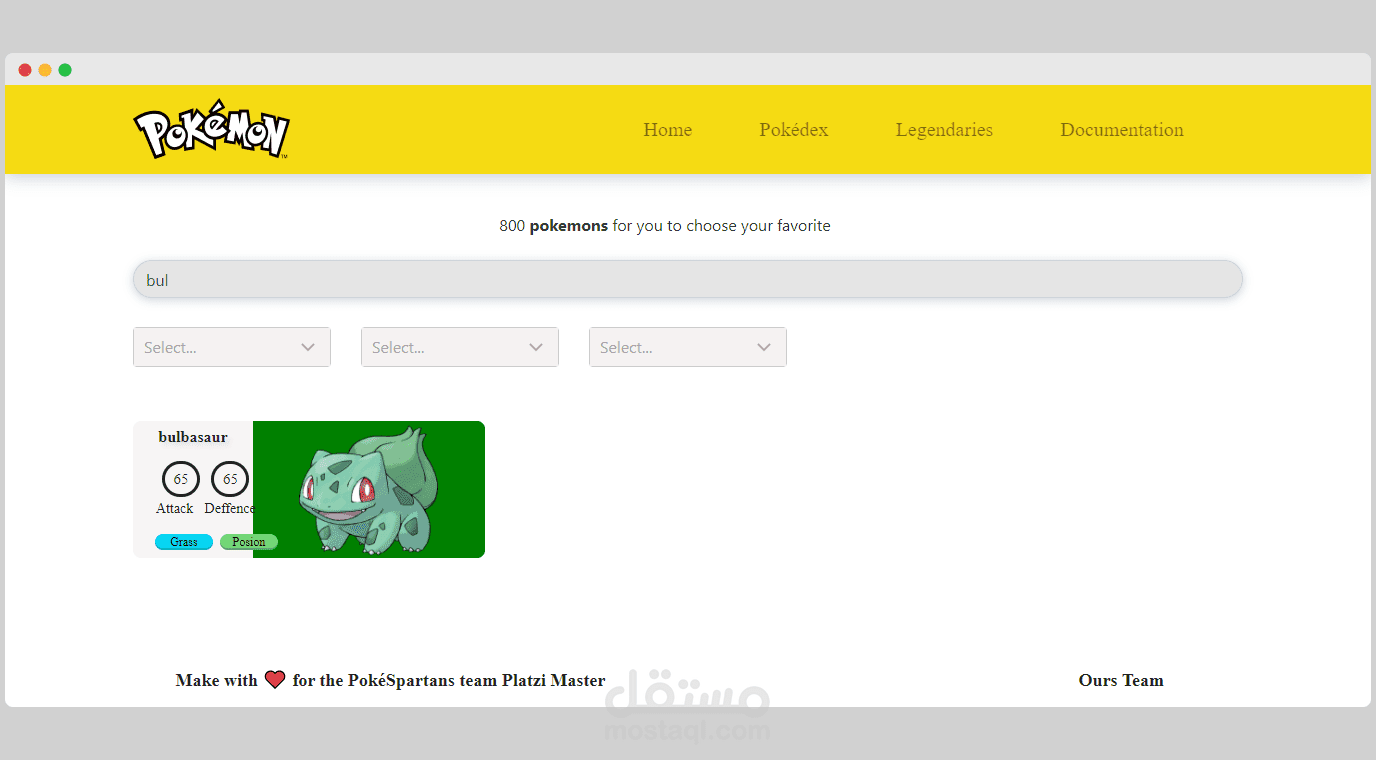
Task: Click the green maximize window dot
Action: (65, 70)
